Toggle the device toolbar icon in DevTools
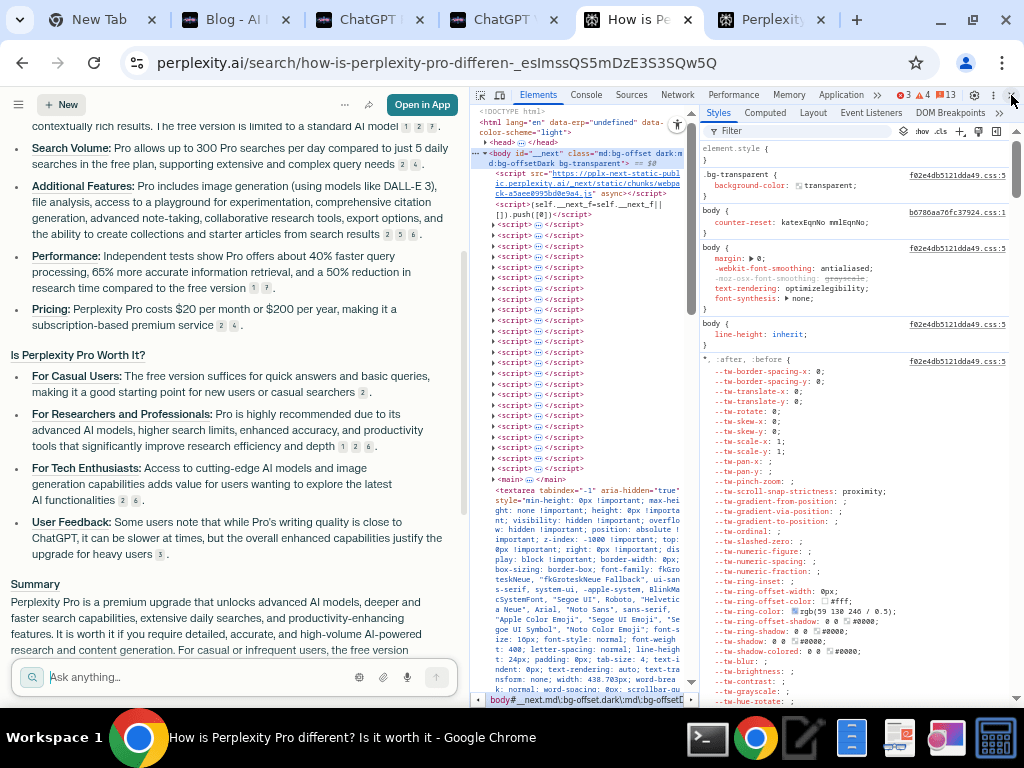The image size is (1024, 768). [500, 95]
